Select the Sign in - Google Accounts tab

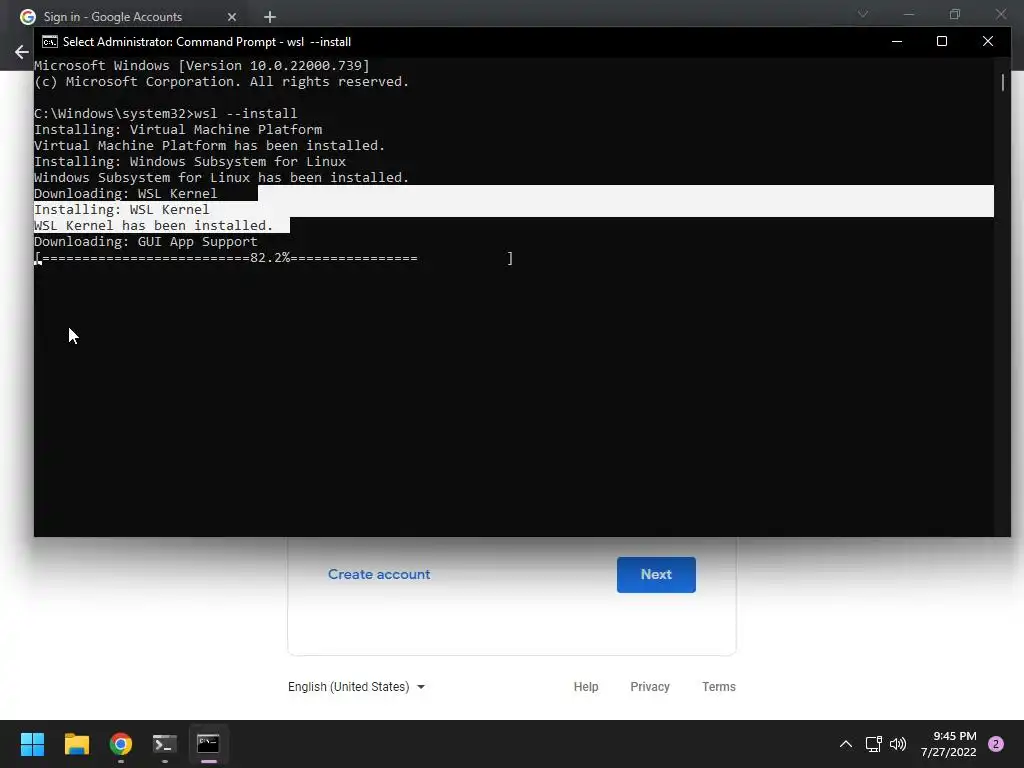[129, 16]
